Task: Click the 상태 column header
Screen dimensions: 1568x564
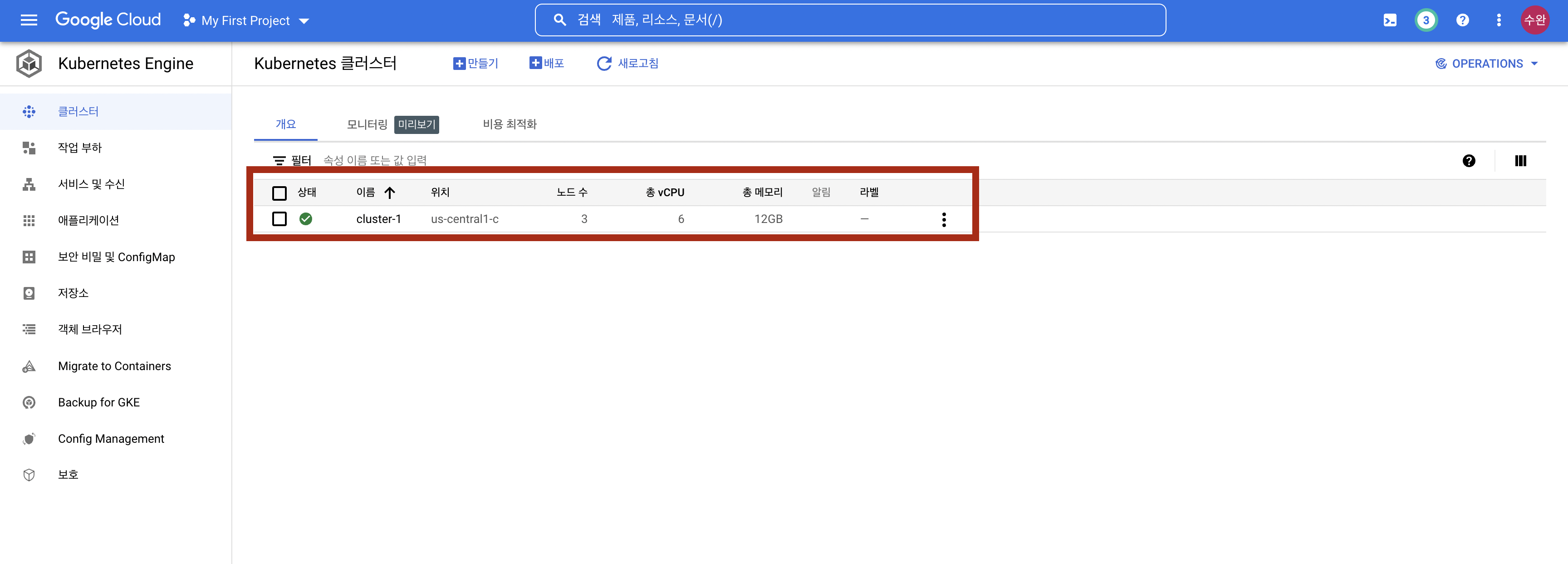Action: click(307, 193)
